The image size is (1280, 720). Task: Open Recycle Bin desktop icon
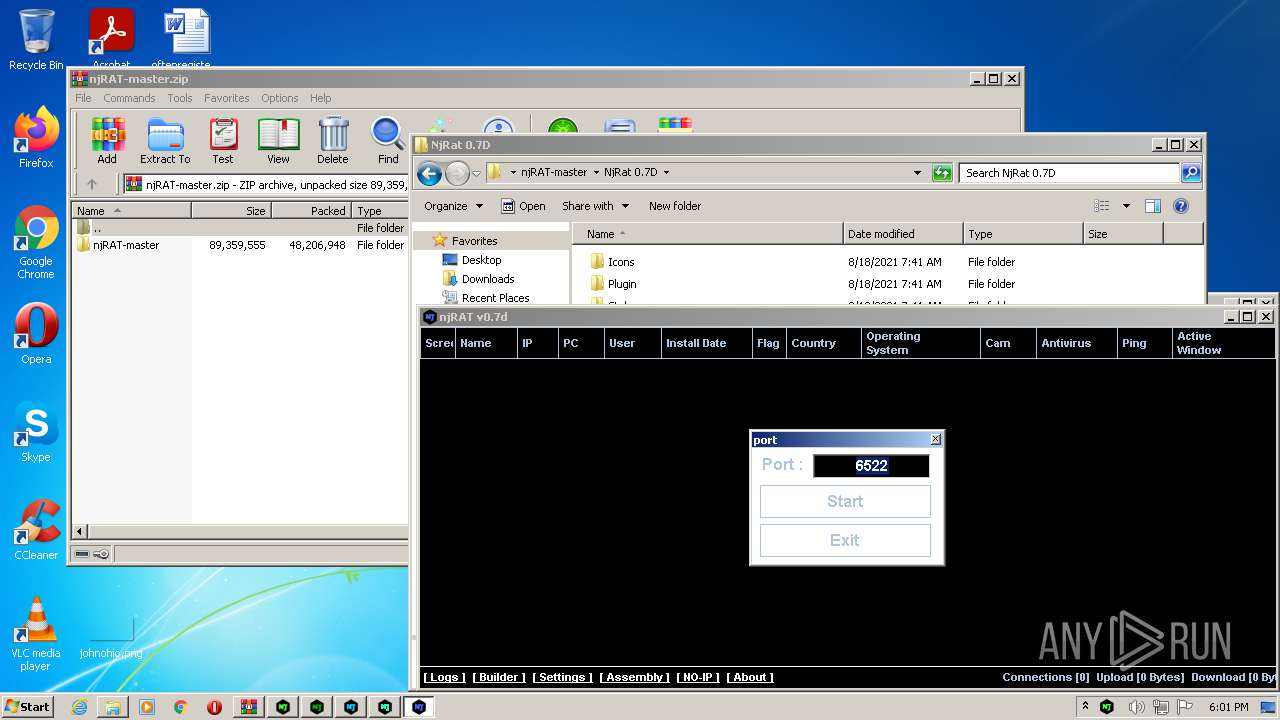(36, 40)
